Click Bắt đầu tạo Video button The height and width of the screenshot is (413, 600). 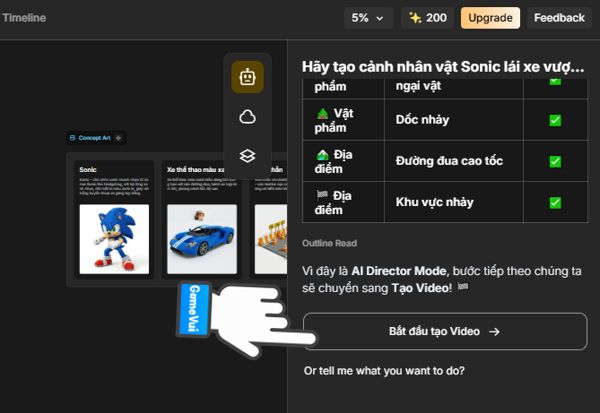445,331
